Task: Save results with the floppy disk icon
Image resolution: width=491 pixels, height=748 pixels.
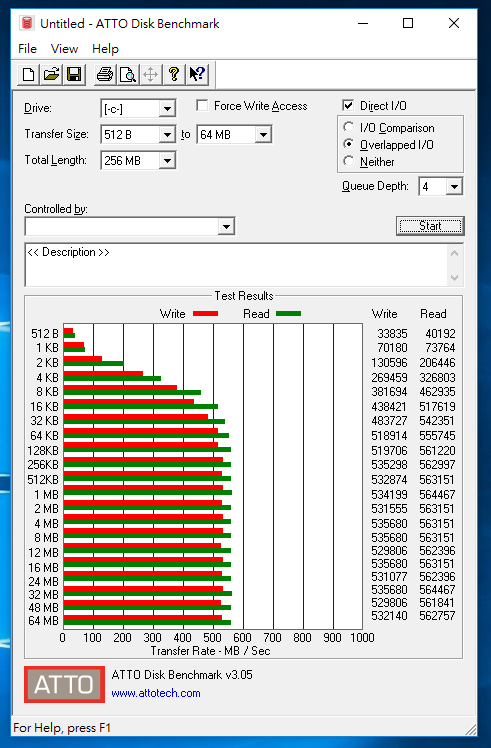Action: [x=74, y=74]
